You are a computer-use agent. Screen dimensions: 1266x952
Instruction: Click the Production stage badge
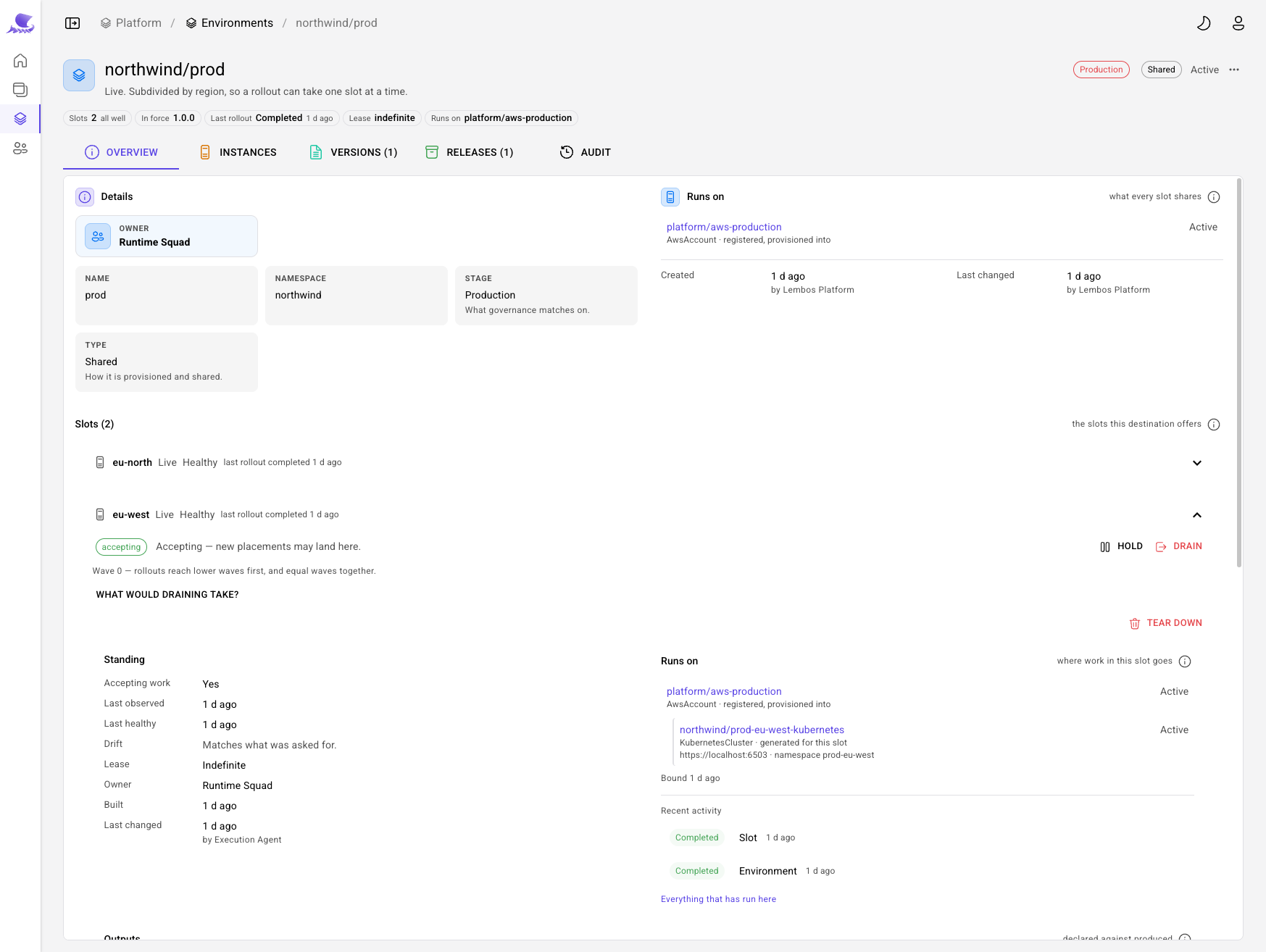[1101, 70]
